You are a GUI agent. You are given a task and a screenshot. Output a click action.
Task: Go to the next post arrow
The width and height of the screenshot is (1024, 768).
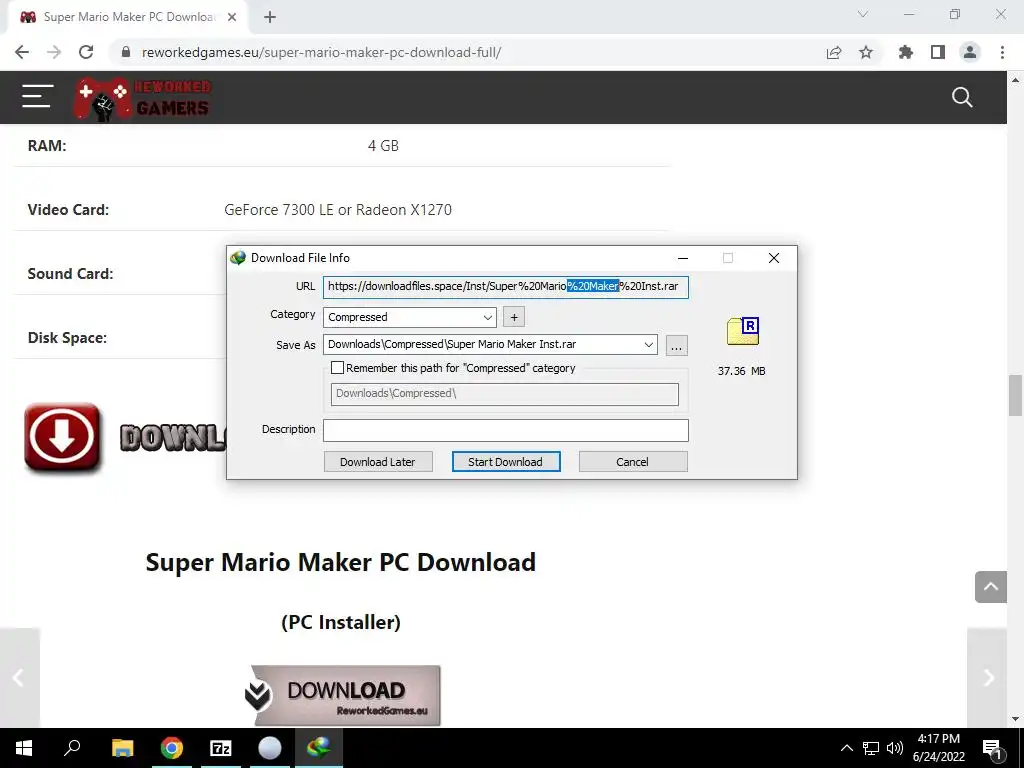point(987,677)
